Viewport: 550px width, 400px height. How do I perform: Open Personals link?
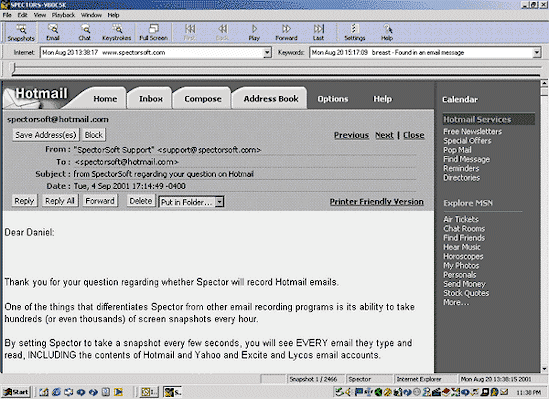(460, 275)
